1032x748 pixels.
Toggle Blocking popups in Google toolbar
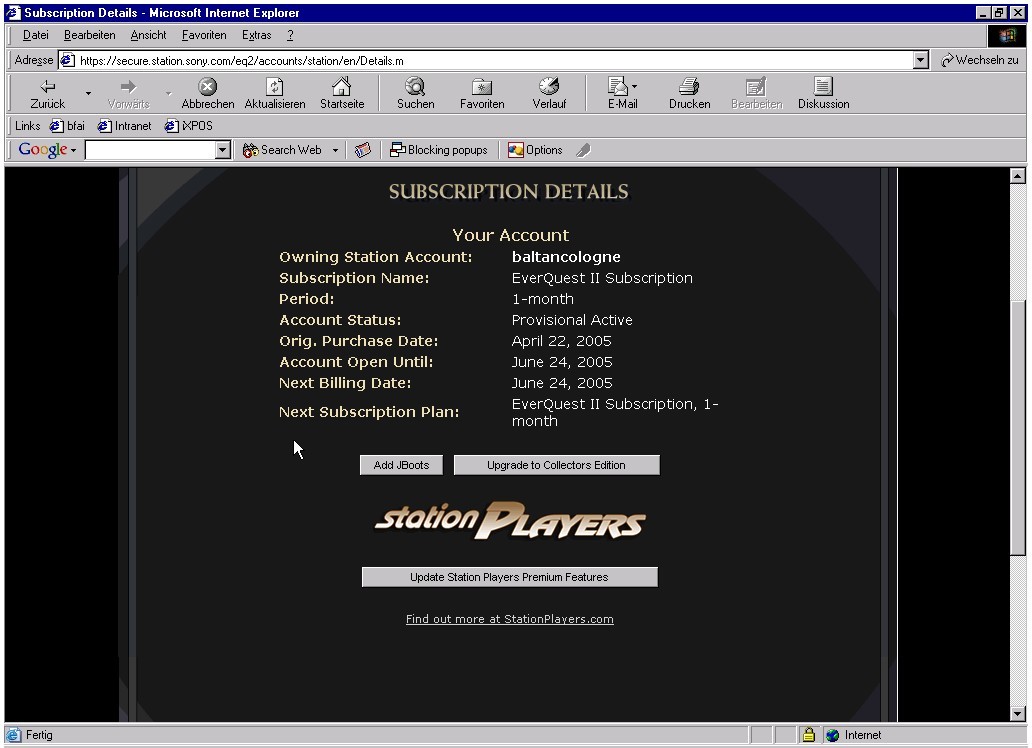(438, 150)
